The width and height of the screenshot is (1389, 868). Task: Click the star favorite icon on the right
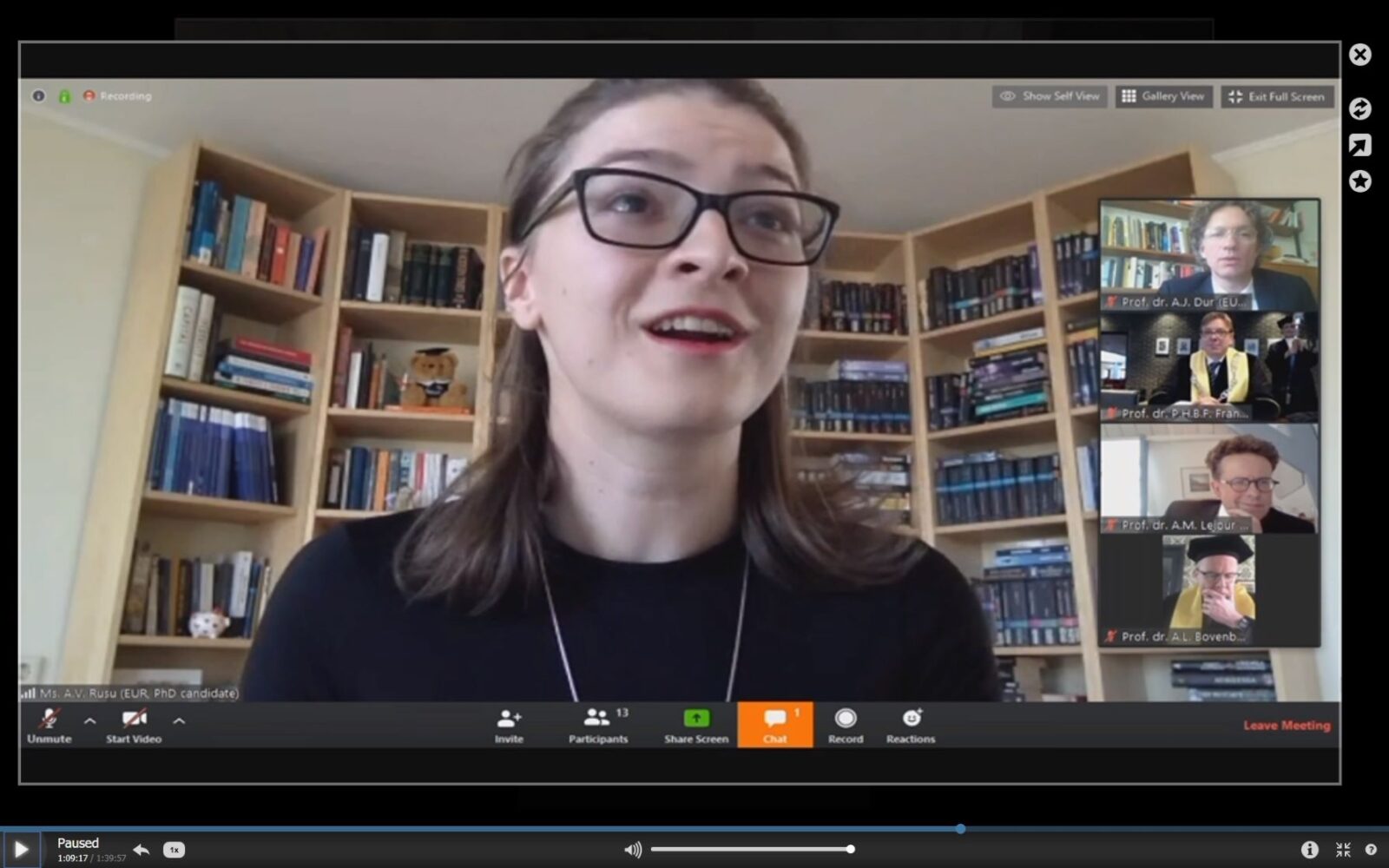pos(1359,181)
